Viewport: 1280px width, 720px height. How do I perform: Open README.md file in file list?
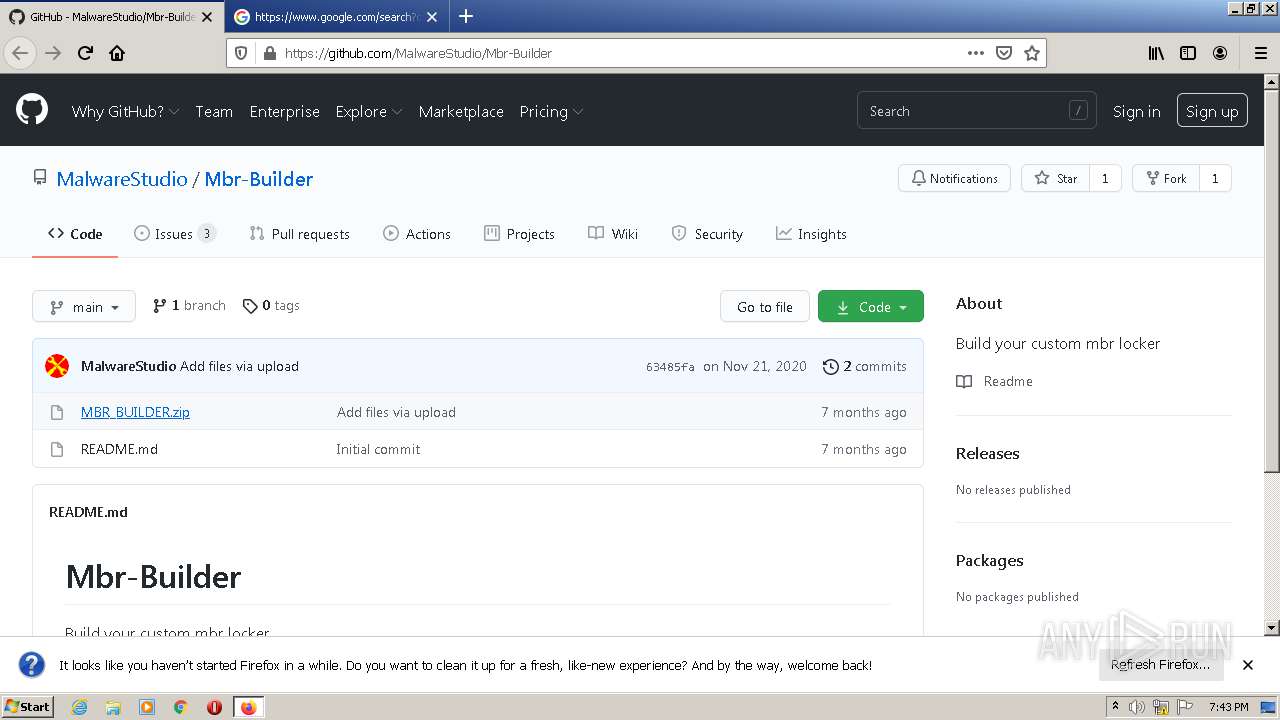[119, 449]
